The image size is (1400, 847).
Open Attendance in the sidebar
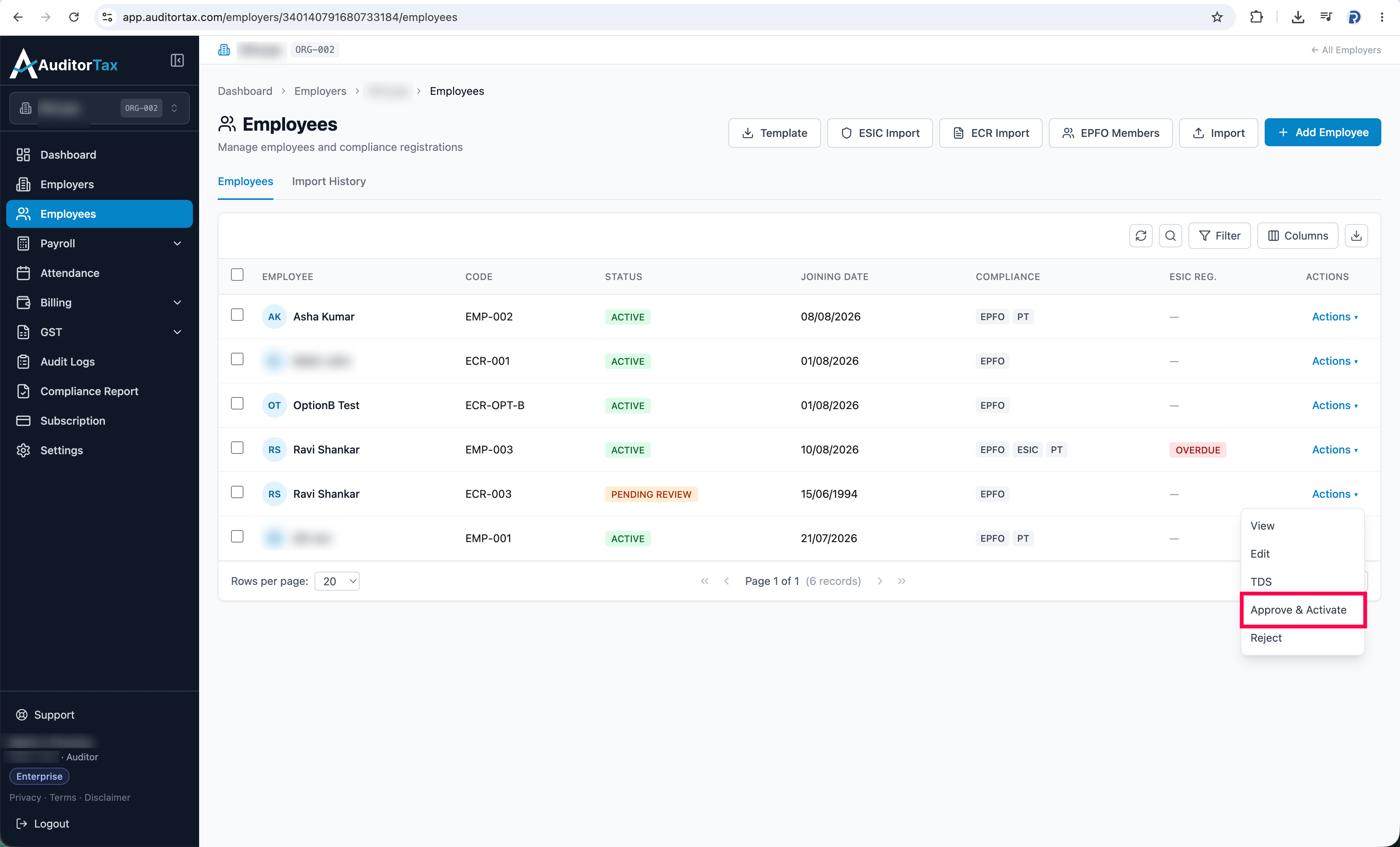click(x=100, y=273)
